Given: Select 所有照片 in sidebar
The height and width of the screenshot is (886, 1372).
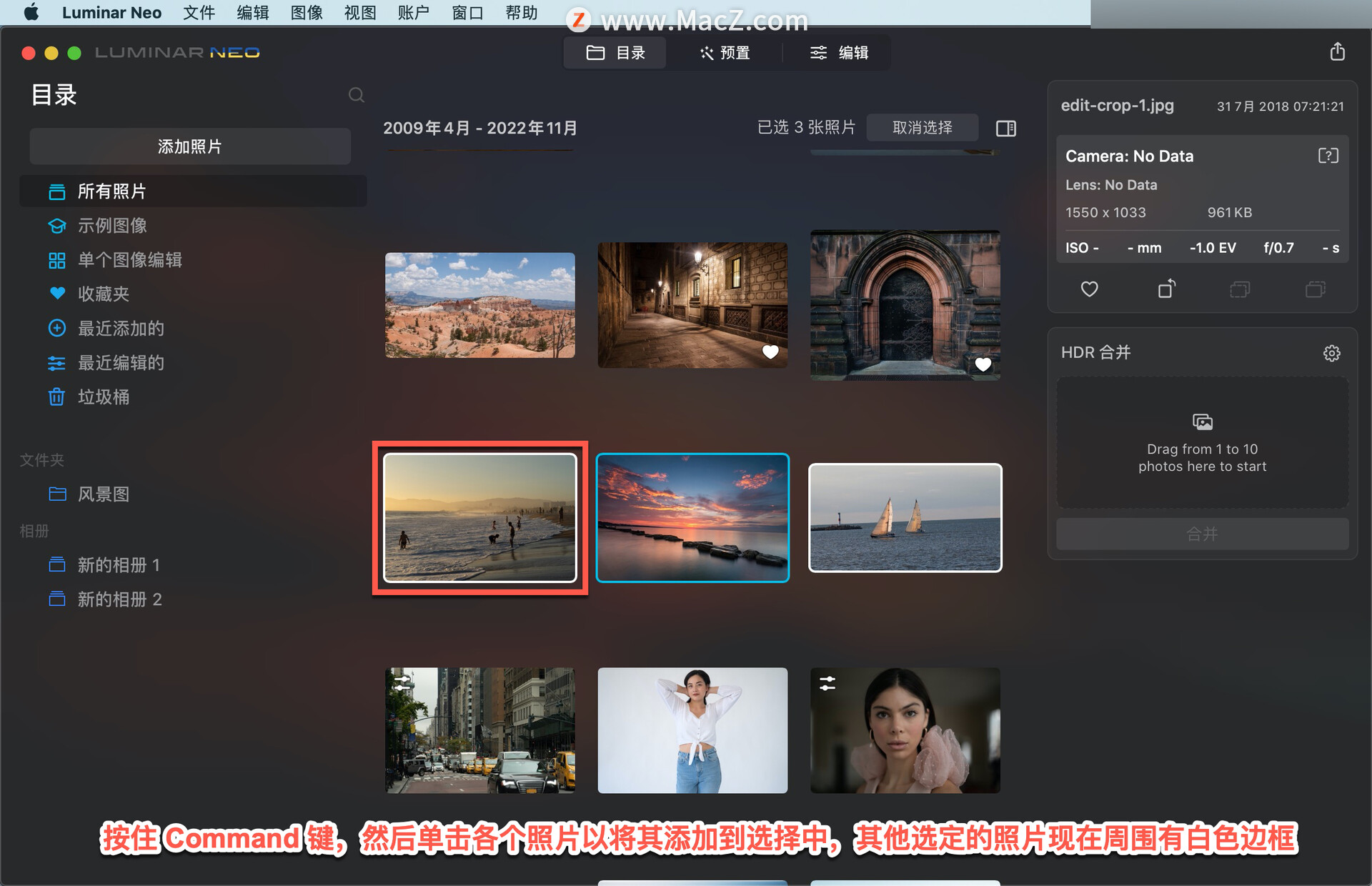Looking at the screenshot, I should pyautogui.click(x=193, y=191).
